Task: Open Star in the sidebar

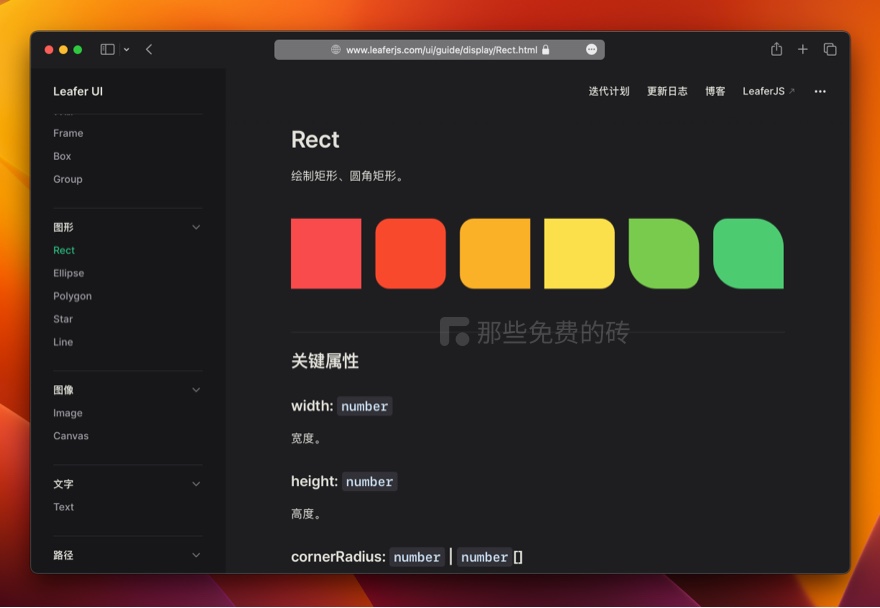Action: pyautogui.click(x=63, y=319)
